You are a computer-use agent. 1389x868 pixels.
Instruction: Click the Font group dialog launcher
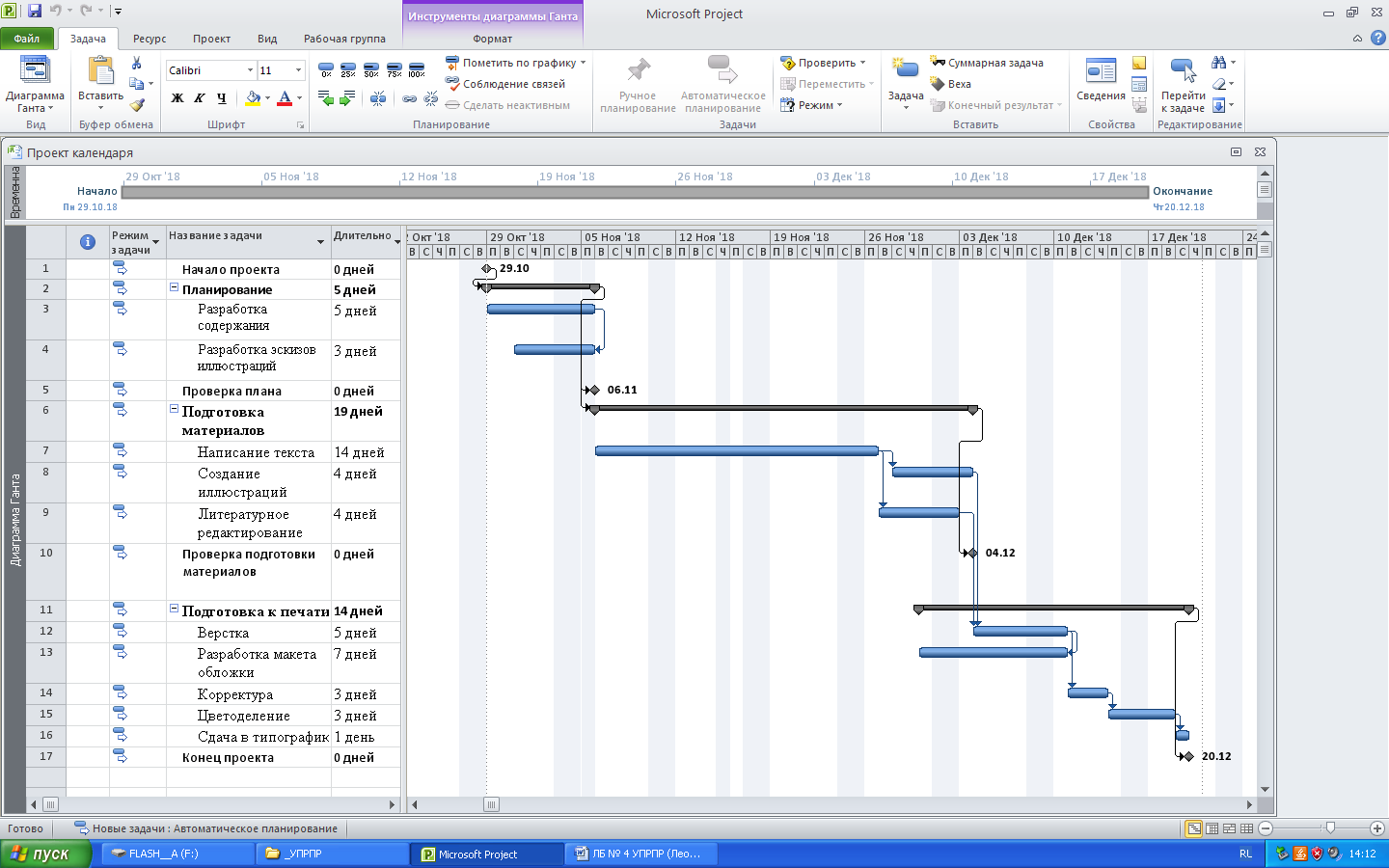pos(301,125)
